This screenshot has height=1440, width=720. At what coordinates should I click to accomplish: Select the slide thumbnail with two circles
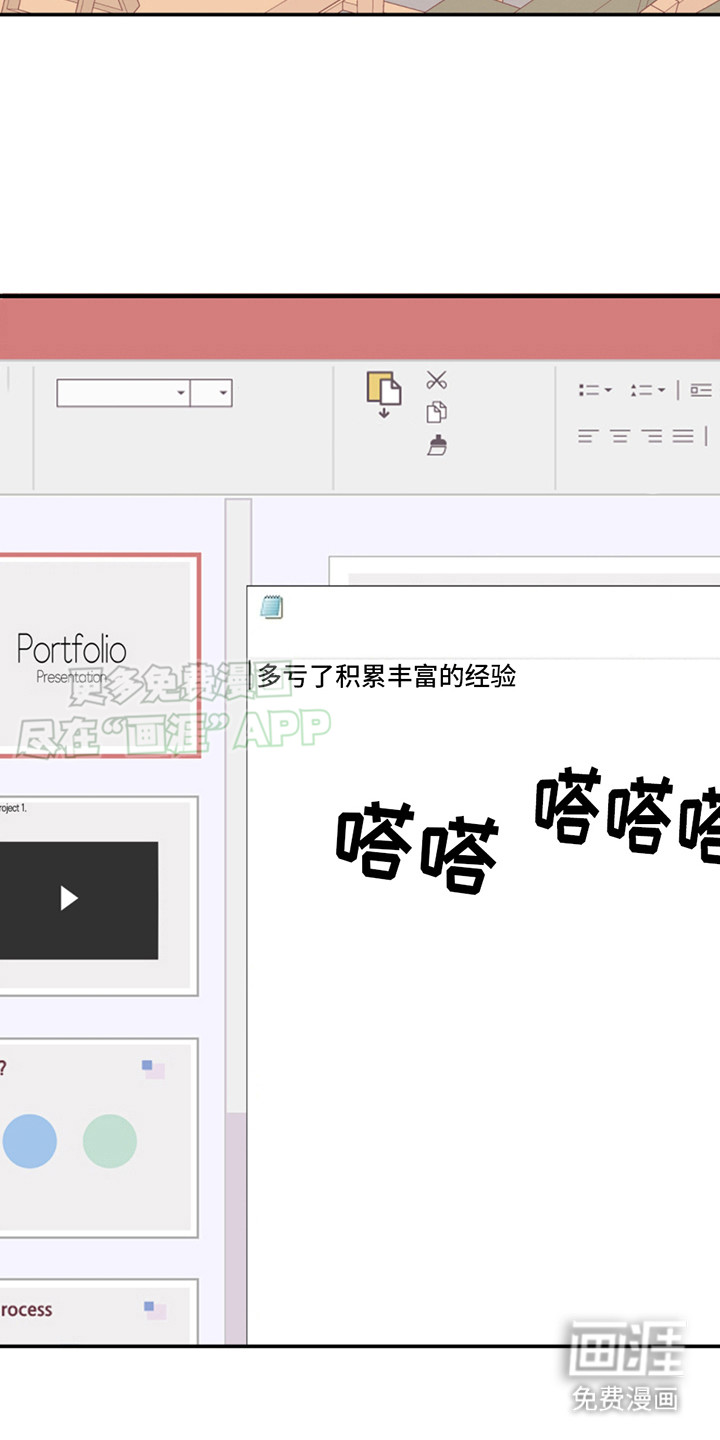coord(97,1138)
